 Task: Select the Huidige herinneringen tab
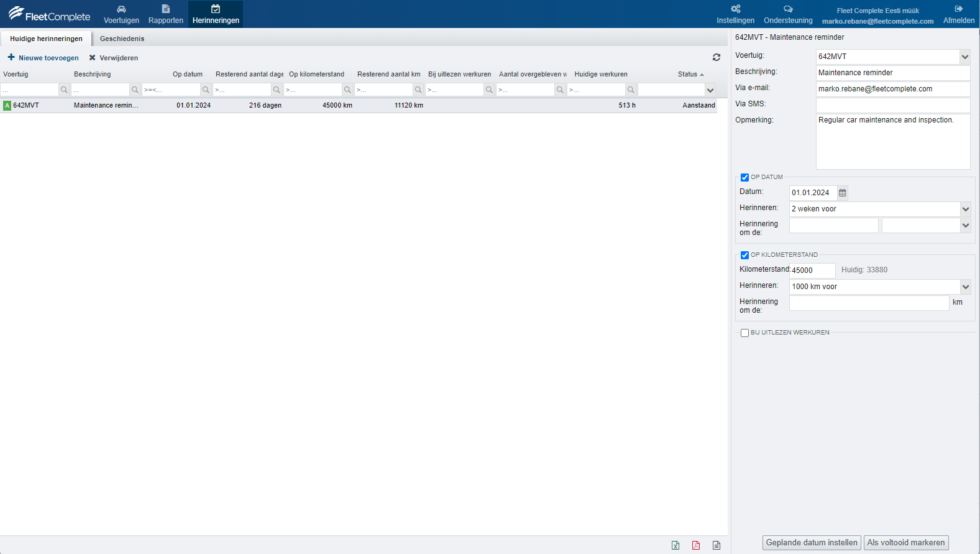pyautogui.click(x=44, y=38)
